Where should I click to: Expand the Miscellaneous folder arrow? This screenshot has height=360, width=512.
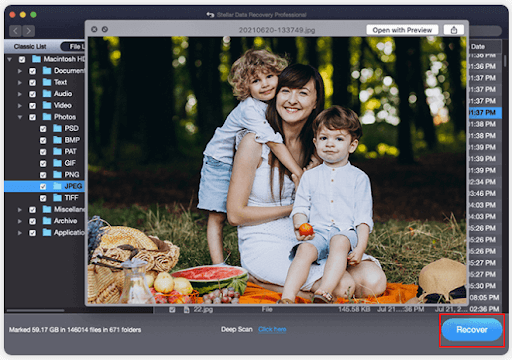coord(20,210)
